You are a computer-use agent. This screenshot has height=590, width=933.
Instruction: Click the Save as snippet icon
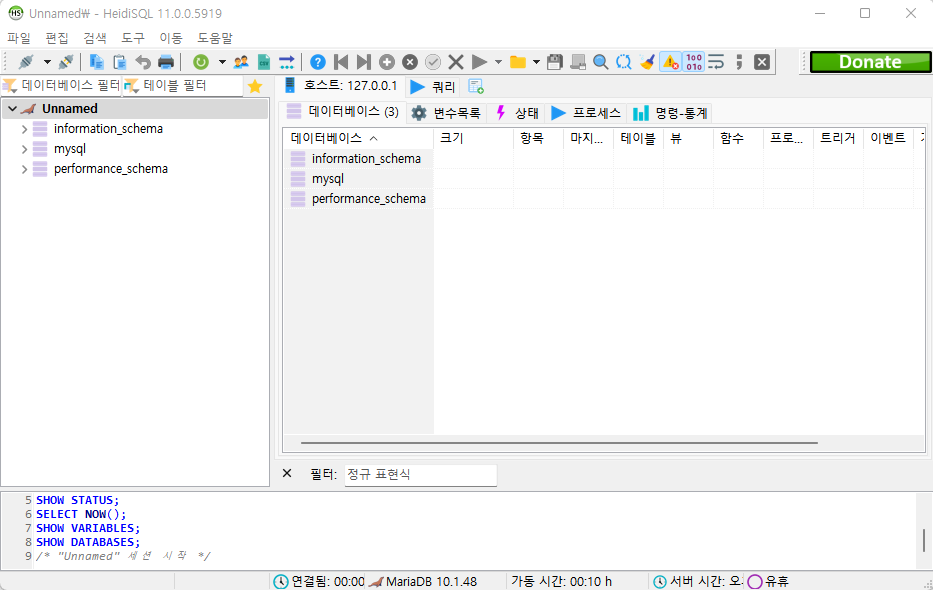(578, 62)
